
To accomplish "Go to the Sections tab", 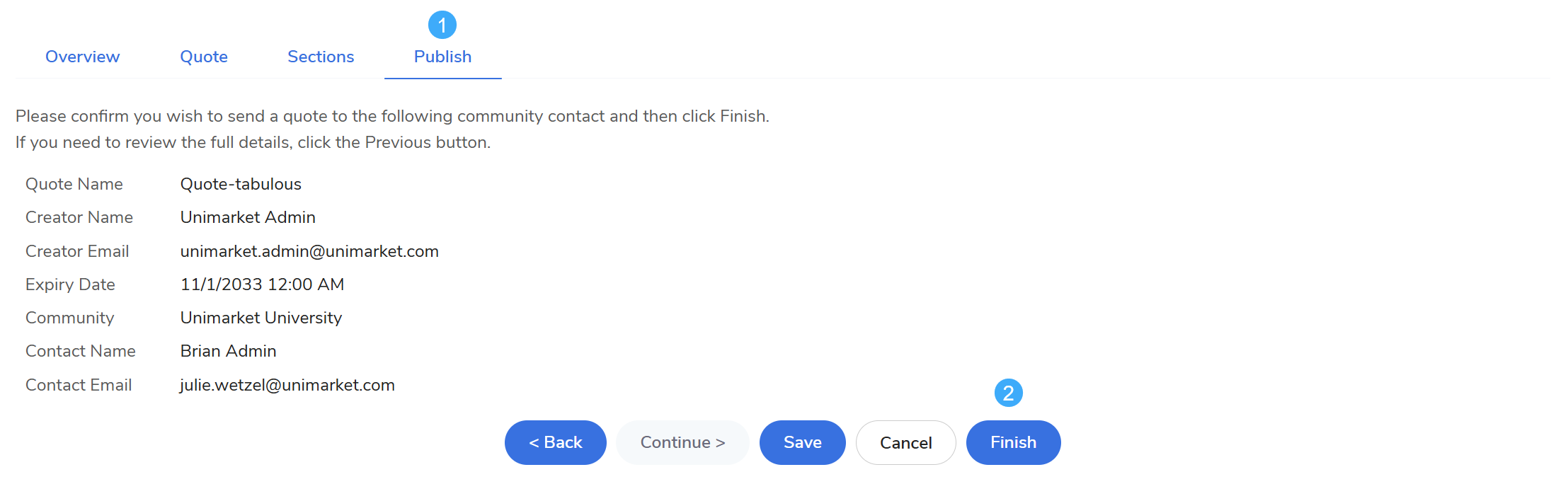I will click(321, 57).
